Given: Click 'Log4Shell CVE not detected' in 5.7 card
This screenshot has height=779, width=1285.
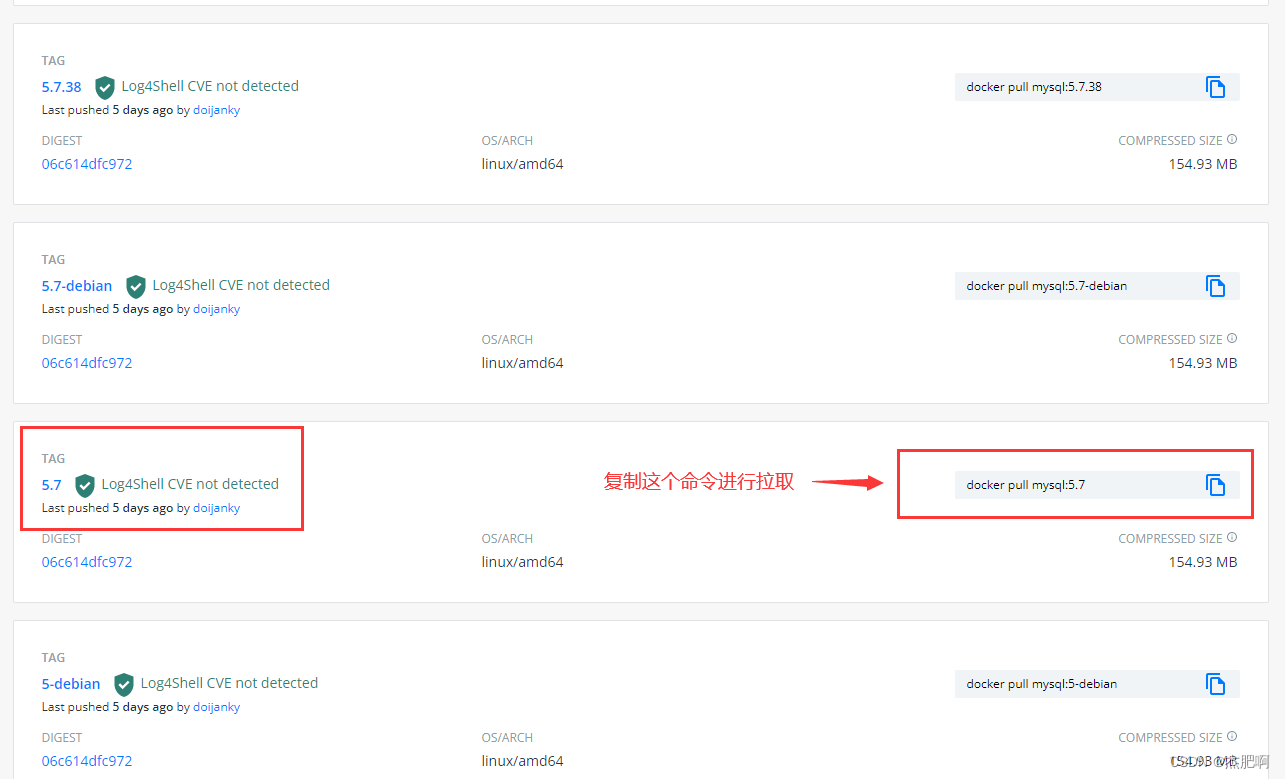Looking at the screenshot, I should pos(190,484).
